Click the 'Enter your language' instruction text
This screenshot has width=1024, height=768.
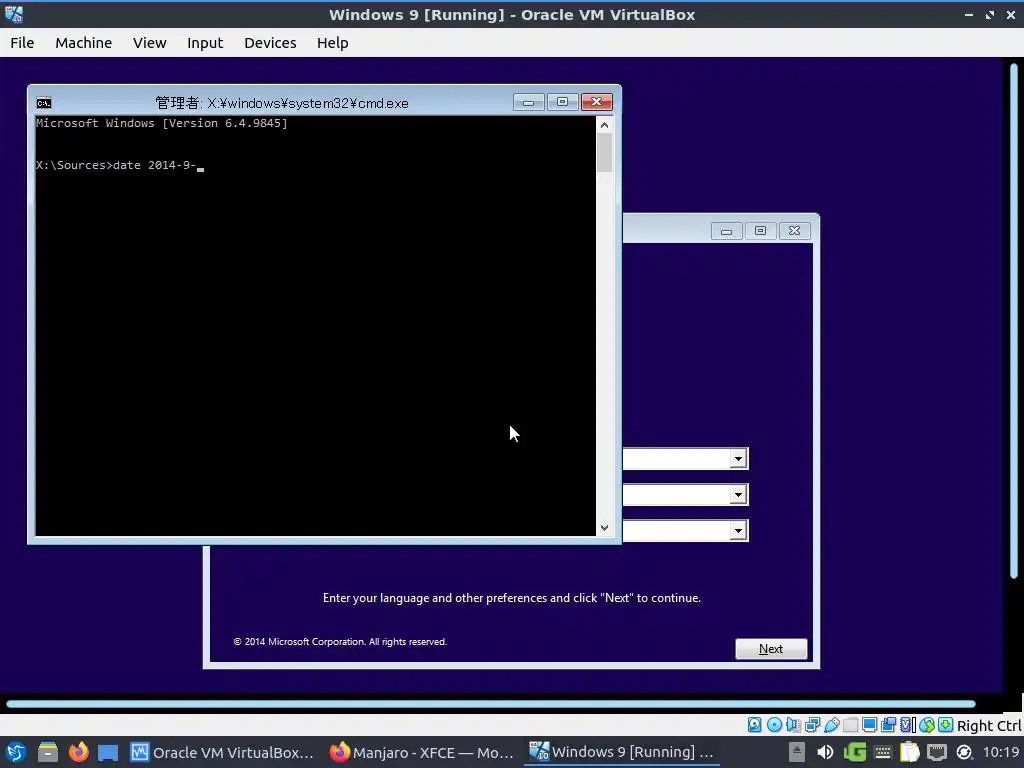point(511,598)
